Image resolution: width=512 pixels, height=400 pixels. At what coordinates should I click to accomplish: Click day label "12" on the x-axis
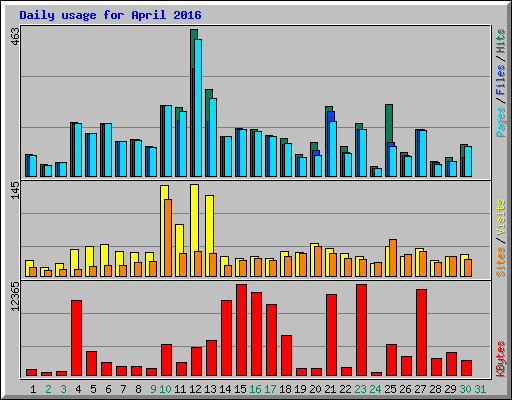point(195,389)
